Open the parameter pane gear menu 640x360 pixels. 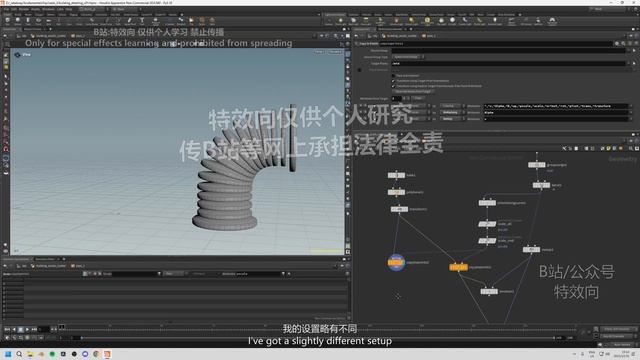point(617,43)
